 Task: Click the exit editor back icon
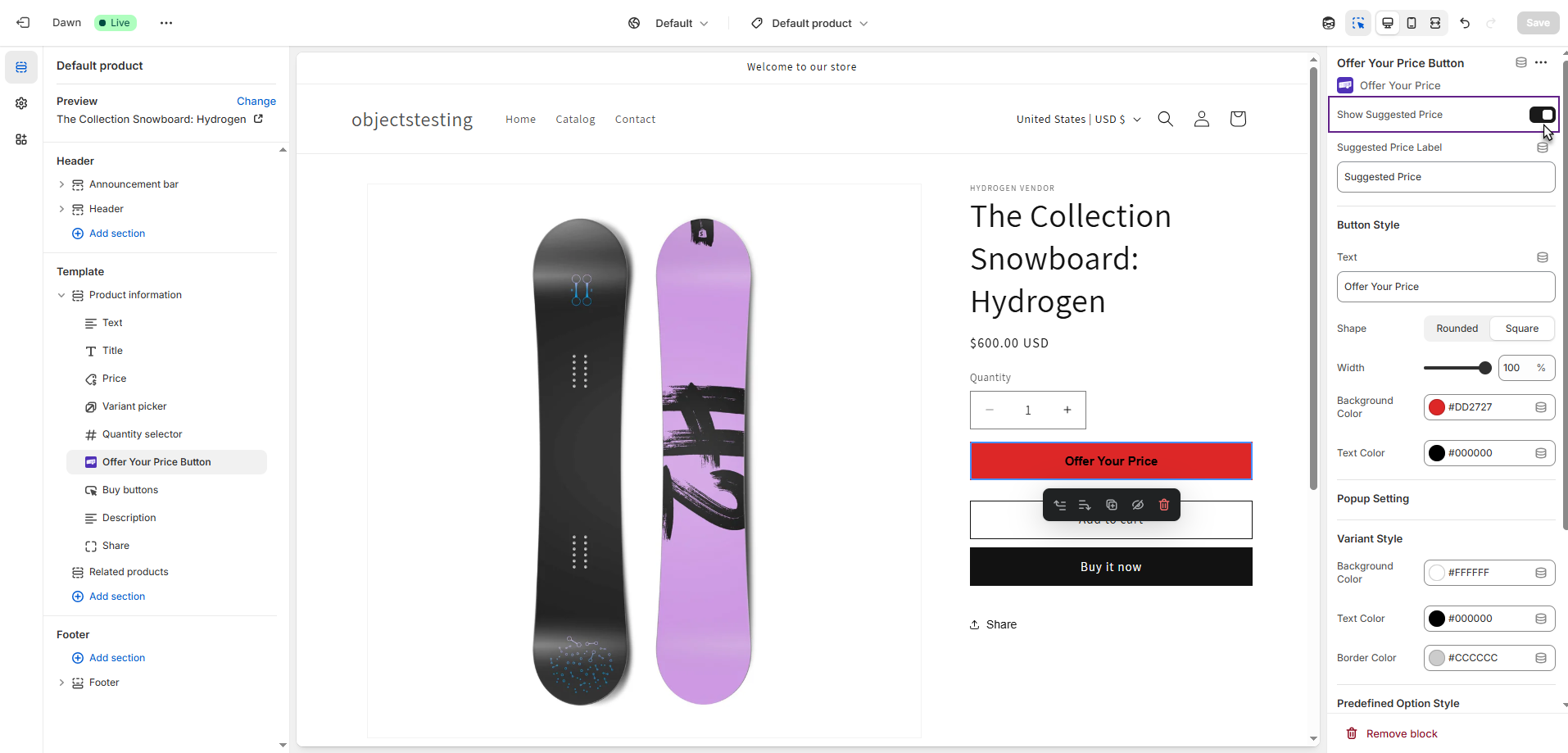(x=23, y=23)
